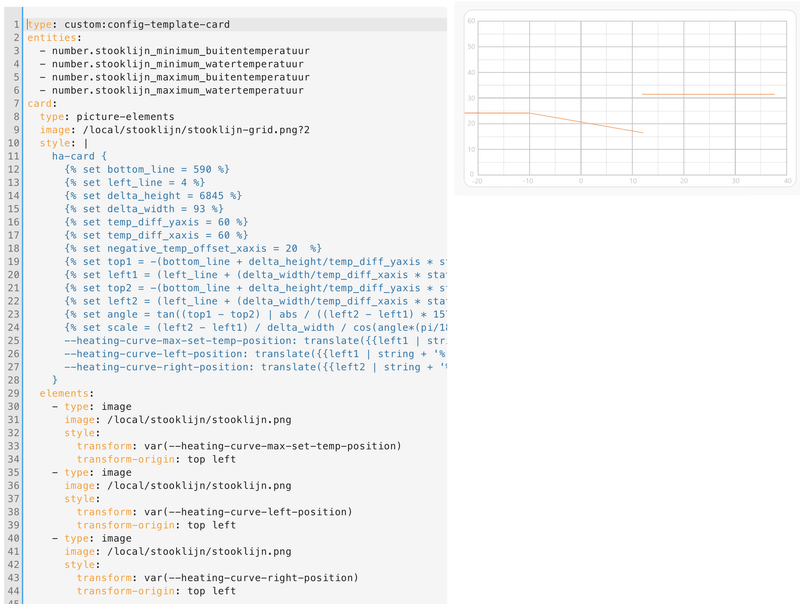This screenshot has height=604, width=800.
Task: Click the --heating-curve-max-set-temp-position: translate declaration
Action: (x=256, y=341)
